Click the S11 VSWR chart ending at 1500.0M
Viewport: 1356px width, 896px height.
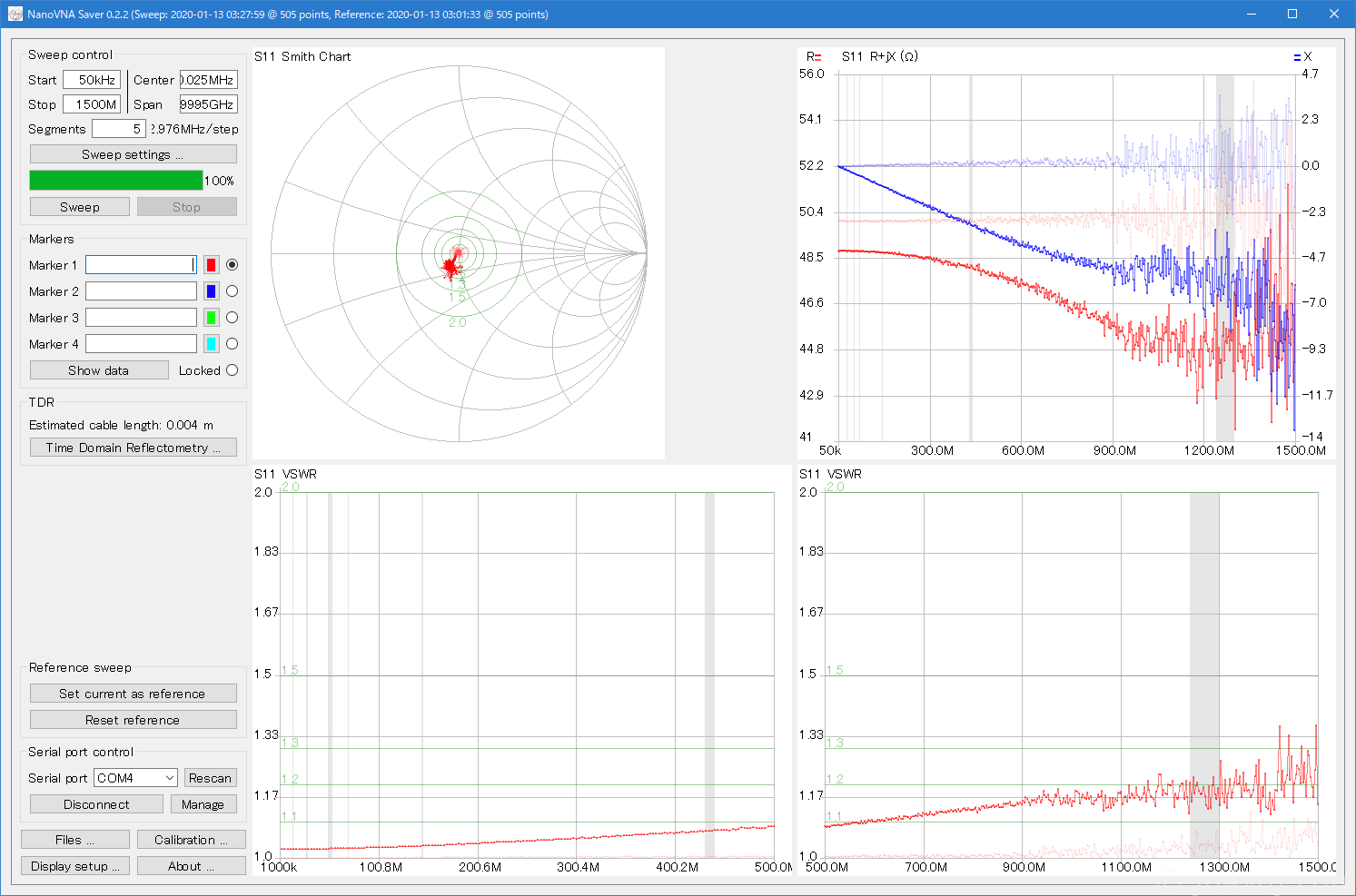click(x=1066, y=672)
